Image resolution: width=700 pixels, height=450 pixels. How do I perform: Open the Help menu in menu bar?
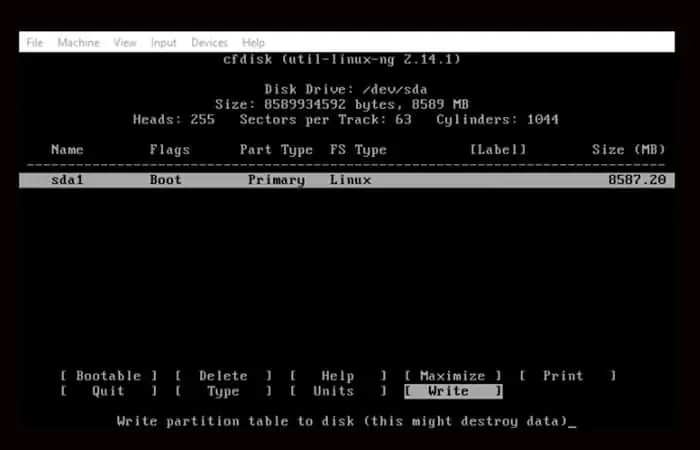tap(253, 42)
